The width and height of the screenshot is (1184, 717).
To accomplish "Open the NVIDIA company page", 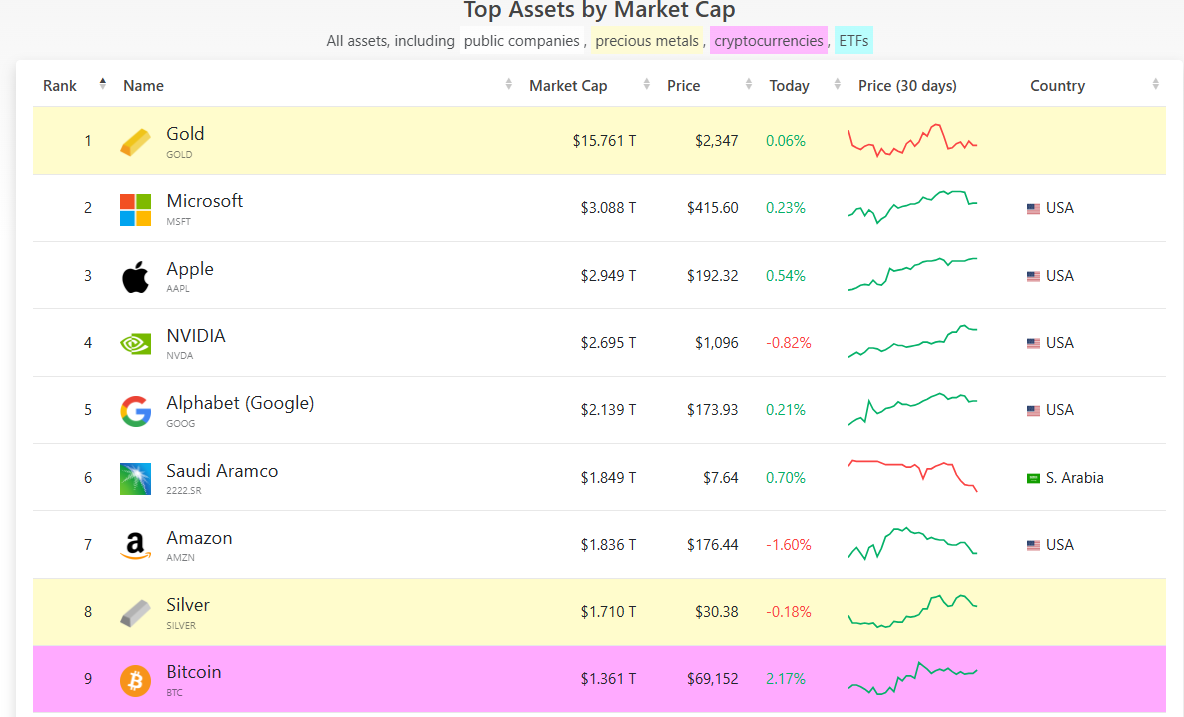I will (x=196, y=336).
